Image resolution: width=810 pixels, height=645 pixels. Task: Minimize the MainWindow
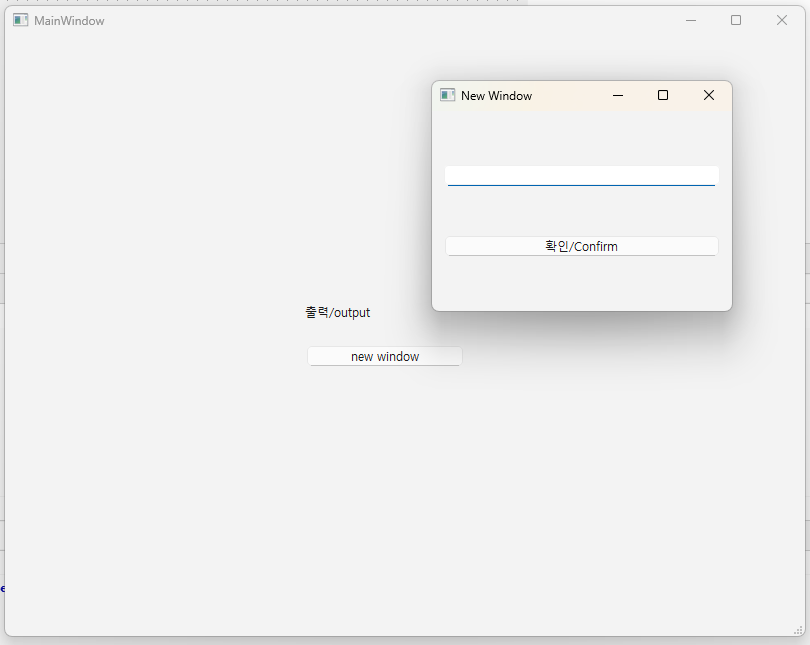tap(690, 20)
